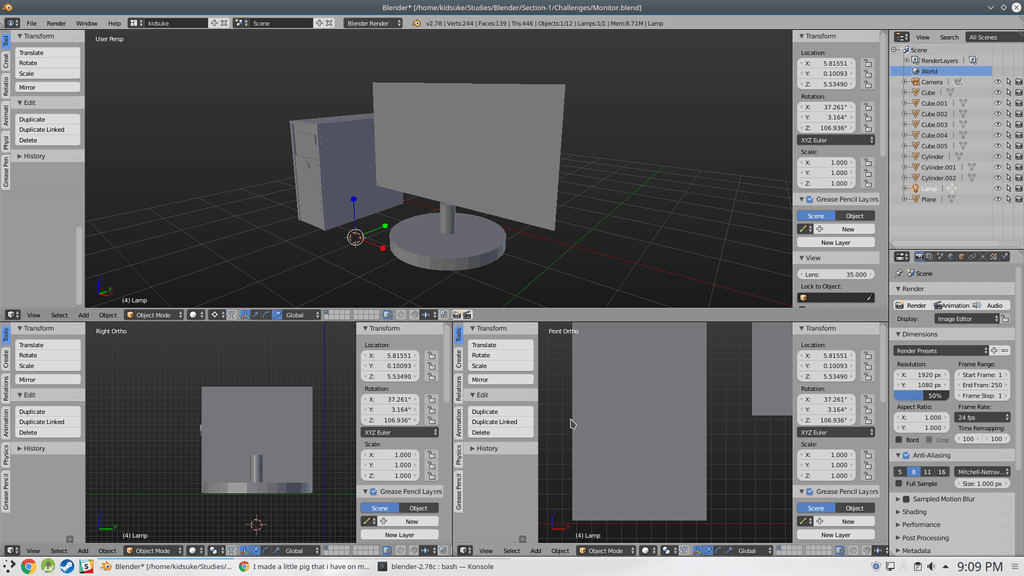Enable the Full Sample checkbox
The width and height of the screenshot is (1024, 576).
(x=898, y=483)
